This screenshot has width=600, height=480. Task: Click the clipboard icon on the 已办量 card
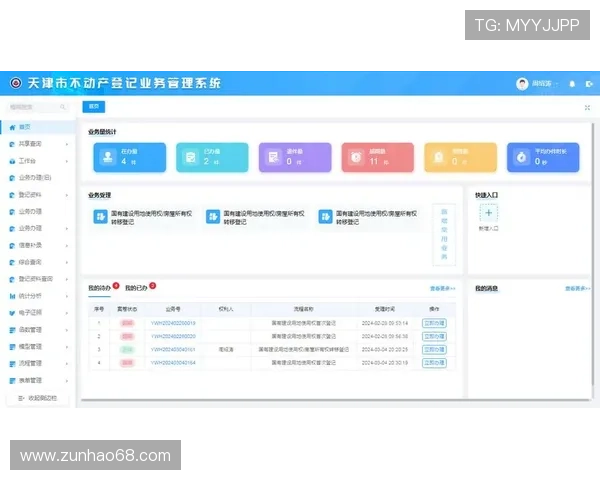pos(191,157)
